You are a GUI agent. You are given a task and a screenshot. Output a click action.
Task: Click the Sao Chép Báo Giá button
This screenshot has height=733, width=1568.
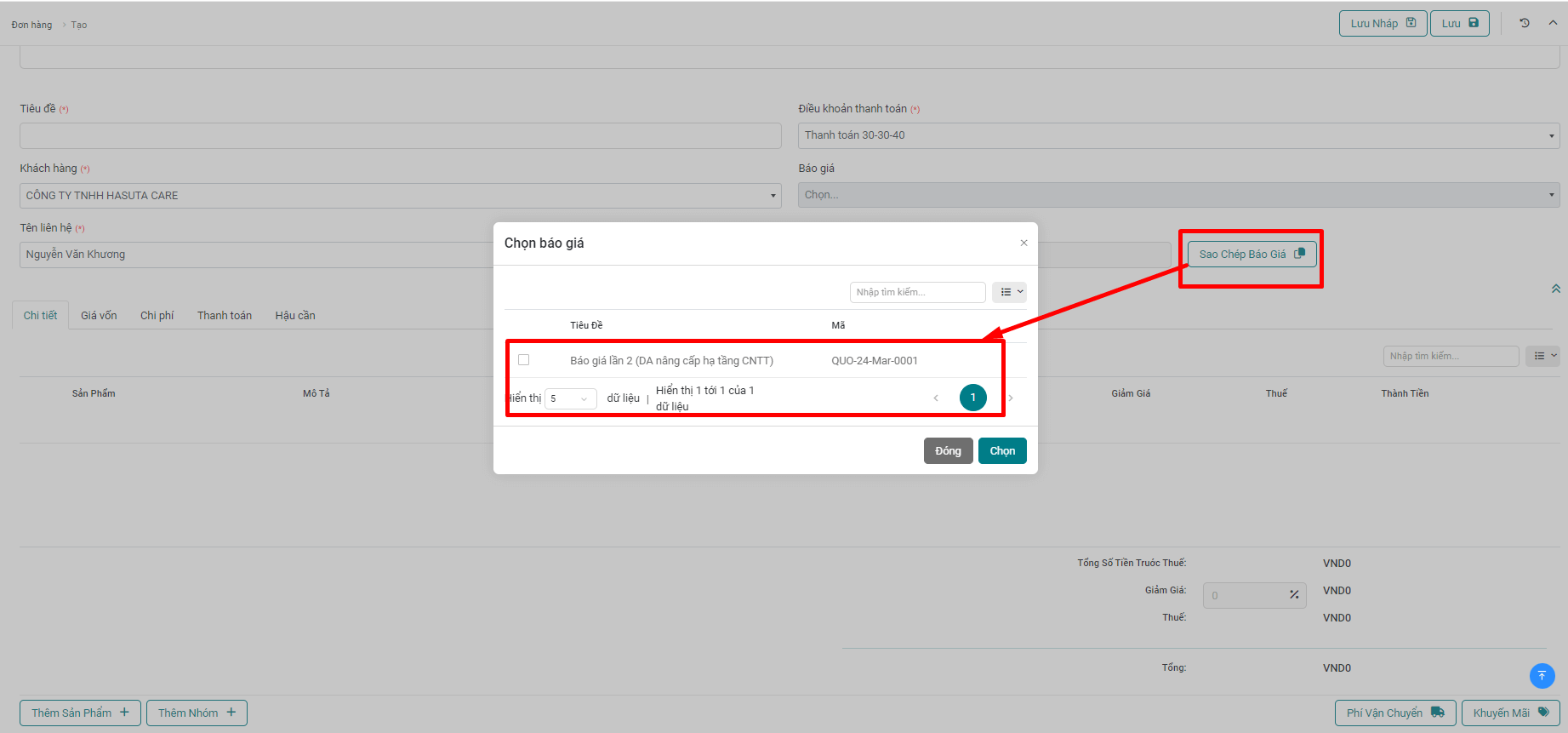[x=1252, y=255]
